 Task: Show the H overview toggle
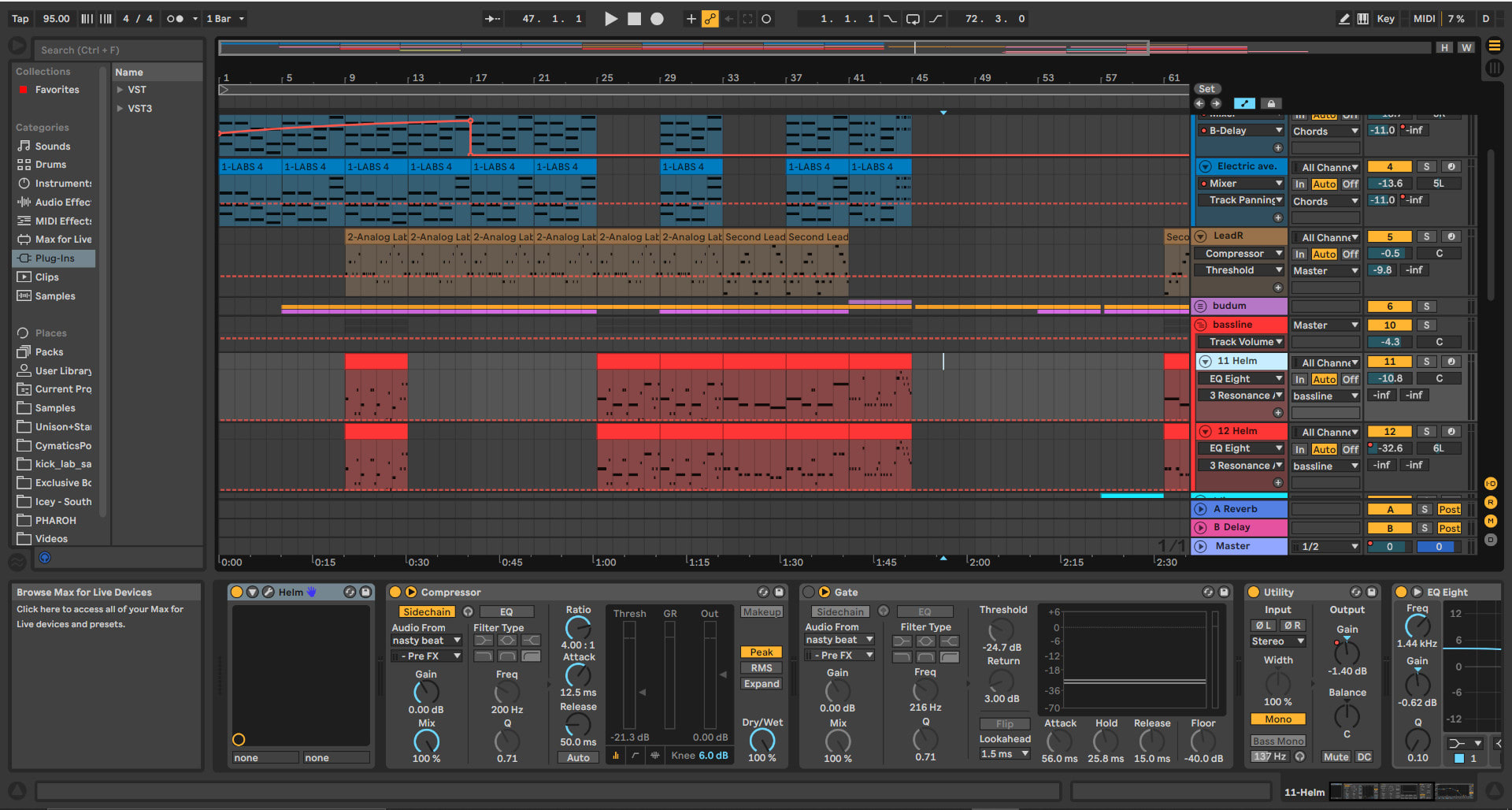pos(1444,47)
